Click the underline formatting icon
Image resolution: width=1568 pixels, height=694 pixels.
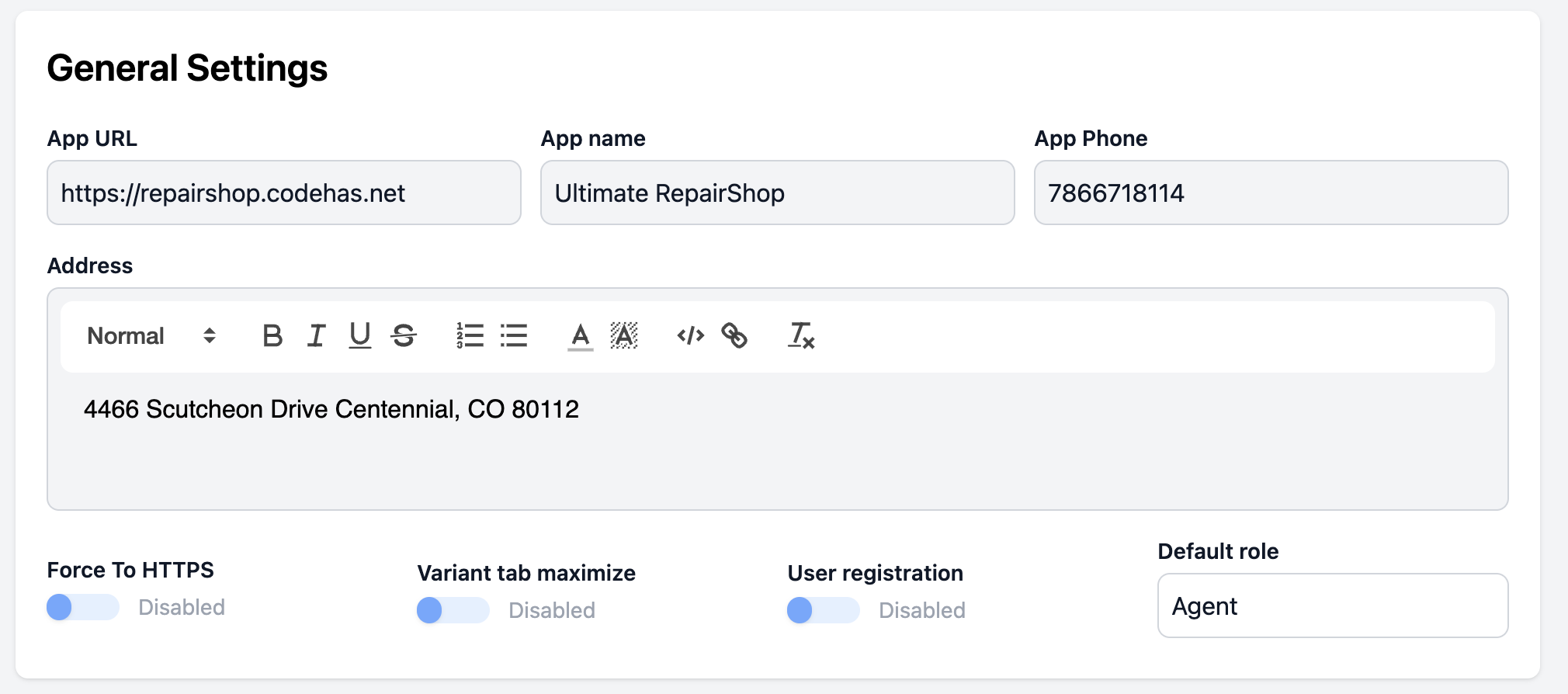[359, 336]
